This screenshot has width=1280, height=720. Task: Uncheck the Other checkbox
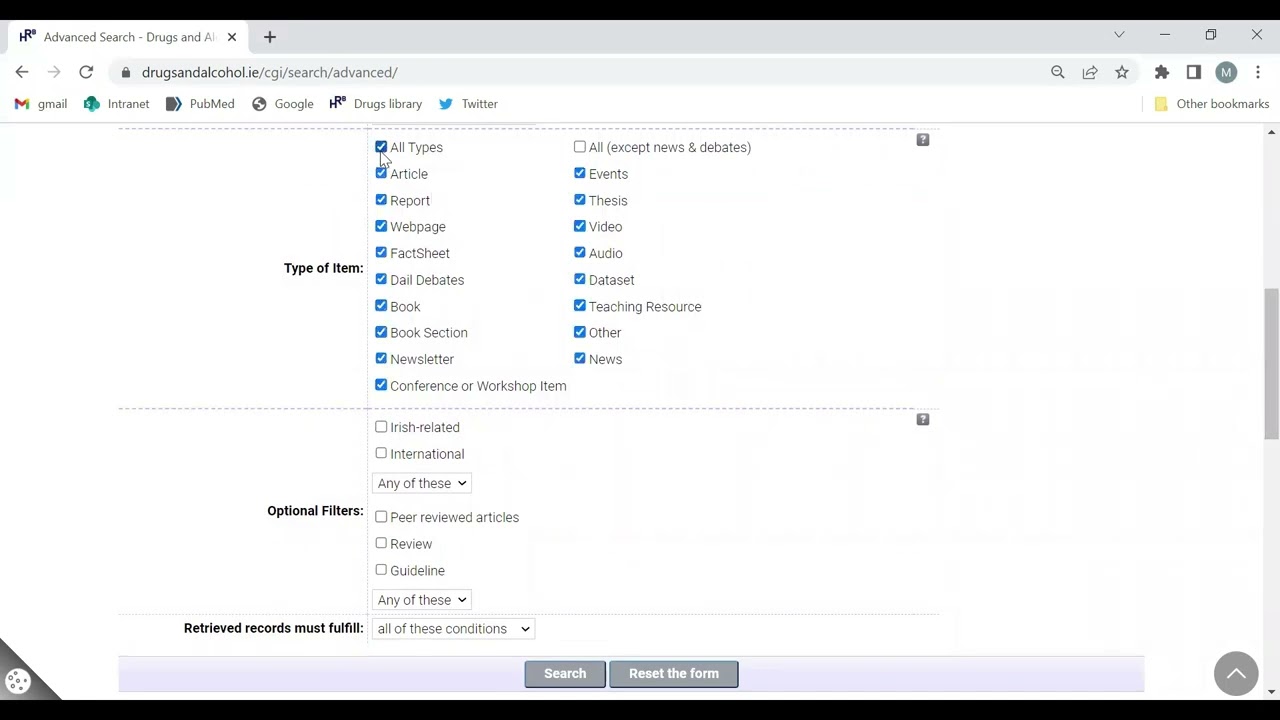coord(580,332)
